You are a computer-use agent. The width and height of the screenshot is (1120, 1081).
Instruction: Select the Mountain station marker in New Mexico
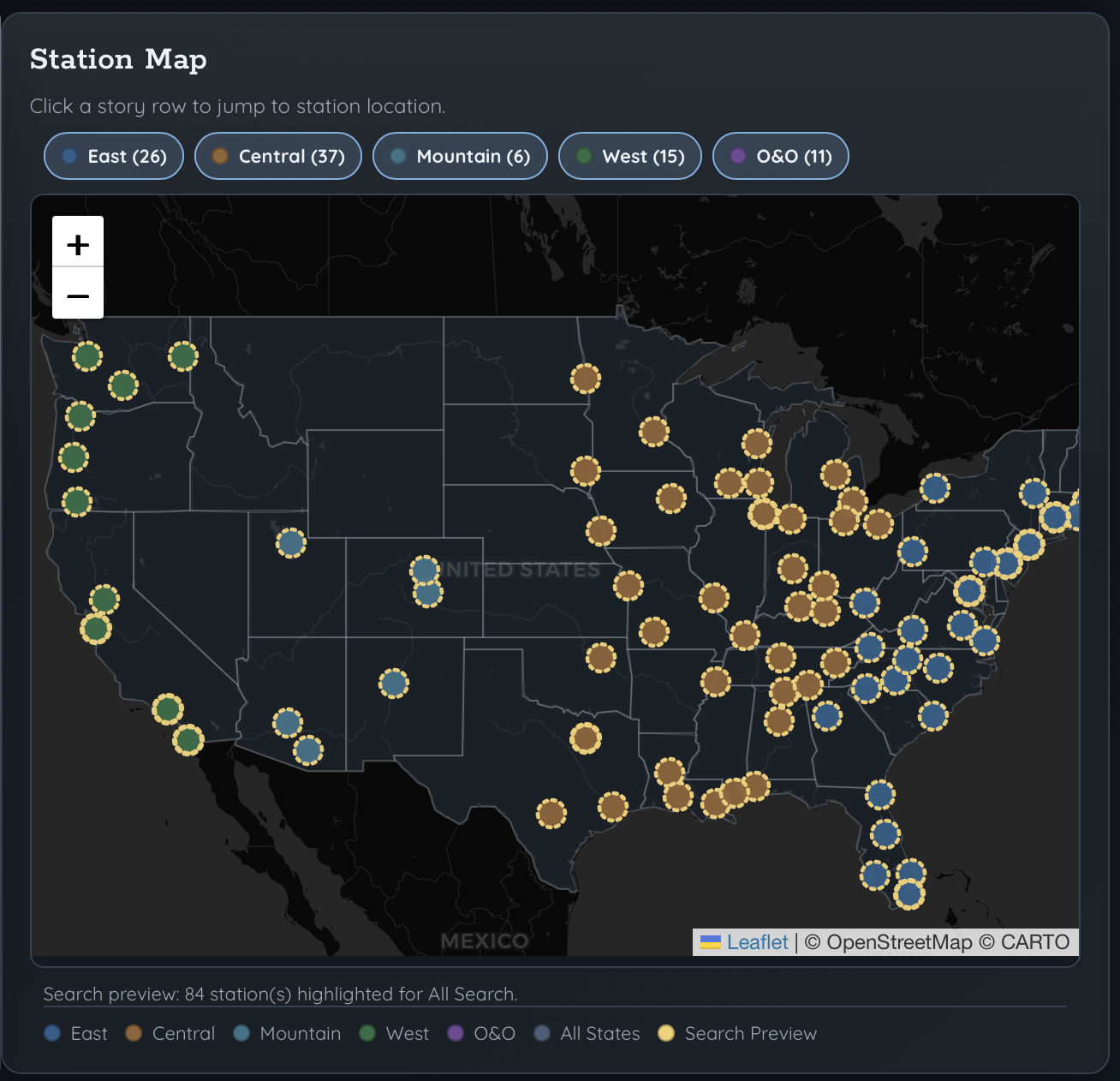tap(394, 684)
